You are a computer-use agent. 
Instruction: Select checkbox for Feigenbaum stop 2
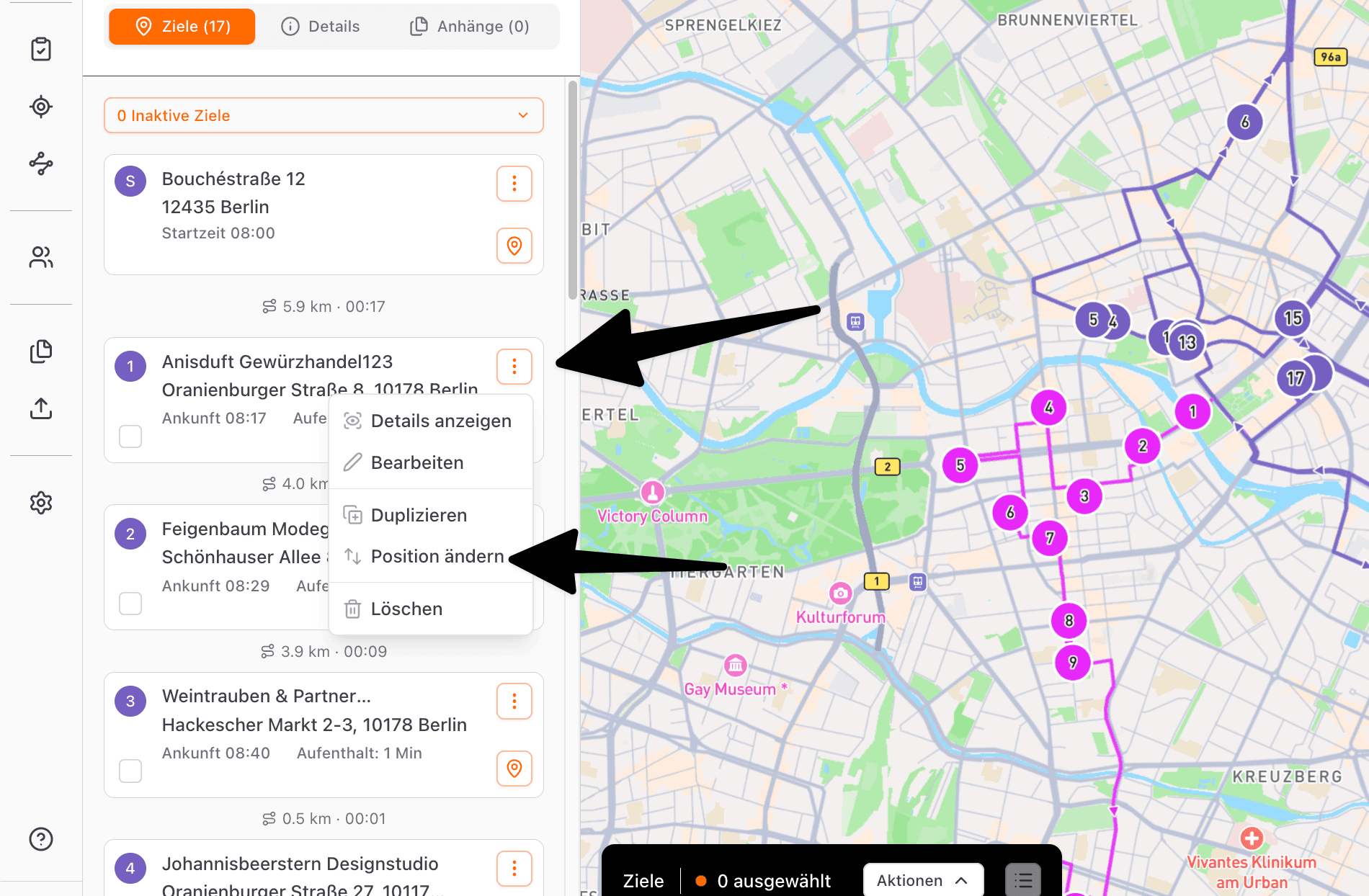click(130, 603)
